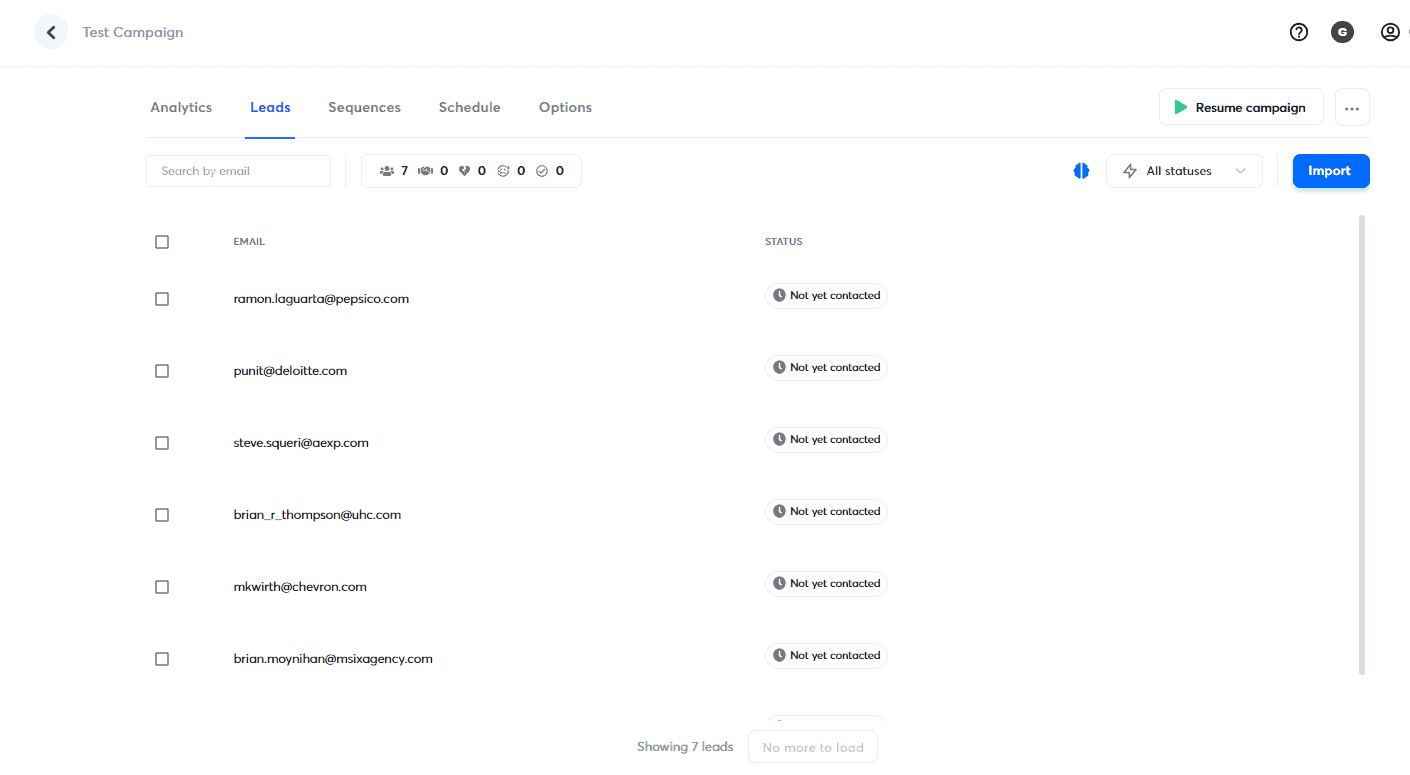The image size is (1410, 775).
Task: Click clock icon on ramon.laguarta status
Action: [779, 296]
